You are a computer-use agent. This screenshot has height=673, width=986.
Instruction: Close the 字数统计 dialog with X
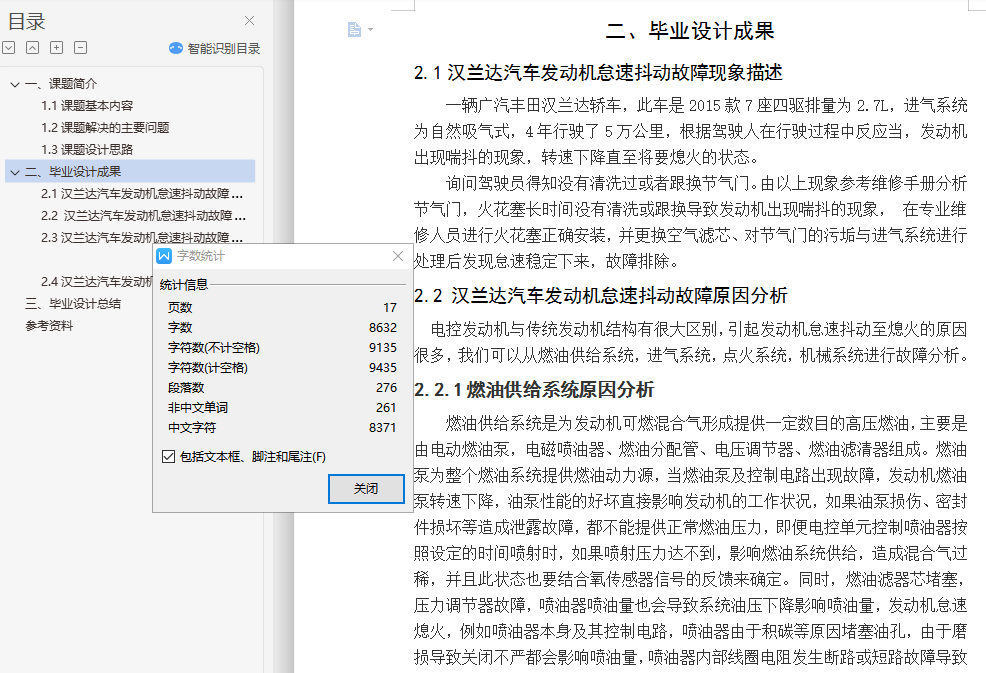tap(398, 256)
